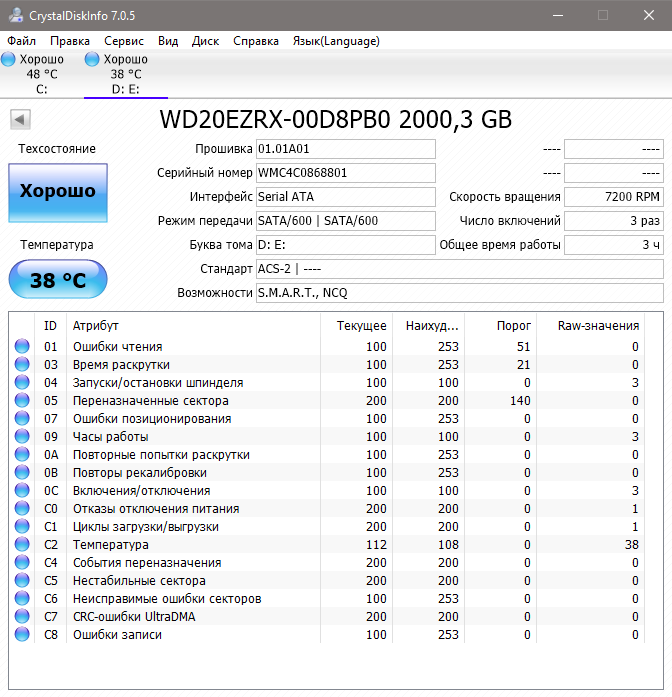Image resolution: width=672 pixels, height=697 pixels.
Task: Open the Правка menu
Action: tap(70, 41)
